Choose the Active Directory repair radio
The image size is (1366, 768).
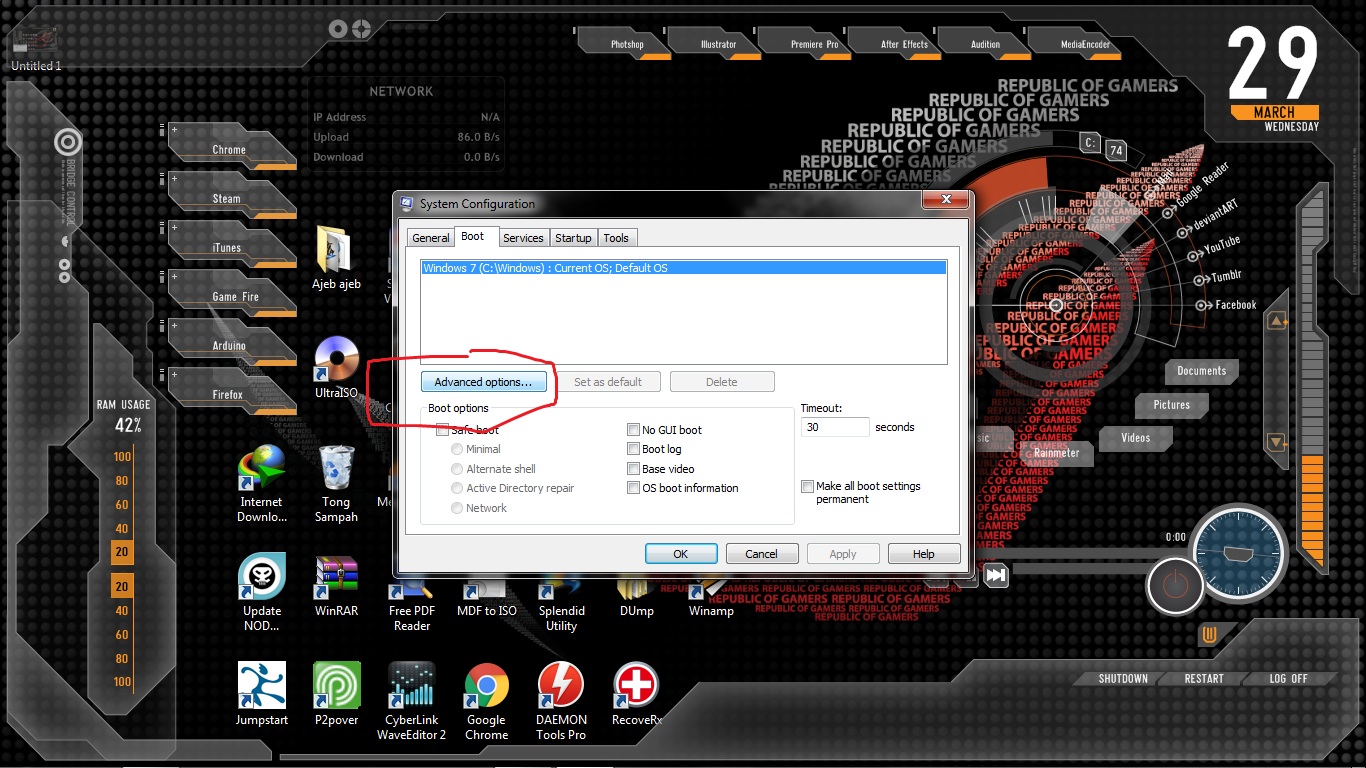coord(457,488)
